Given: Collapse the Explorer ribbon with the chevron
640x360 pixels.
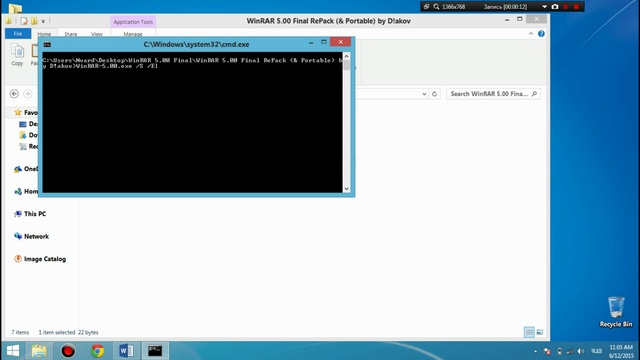Looking at the screenshot, I should (531, 34).
